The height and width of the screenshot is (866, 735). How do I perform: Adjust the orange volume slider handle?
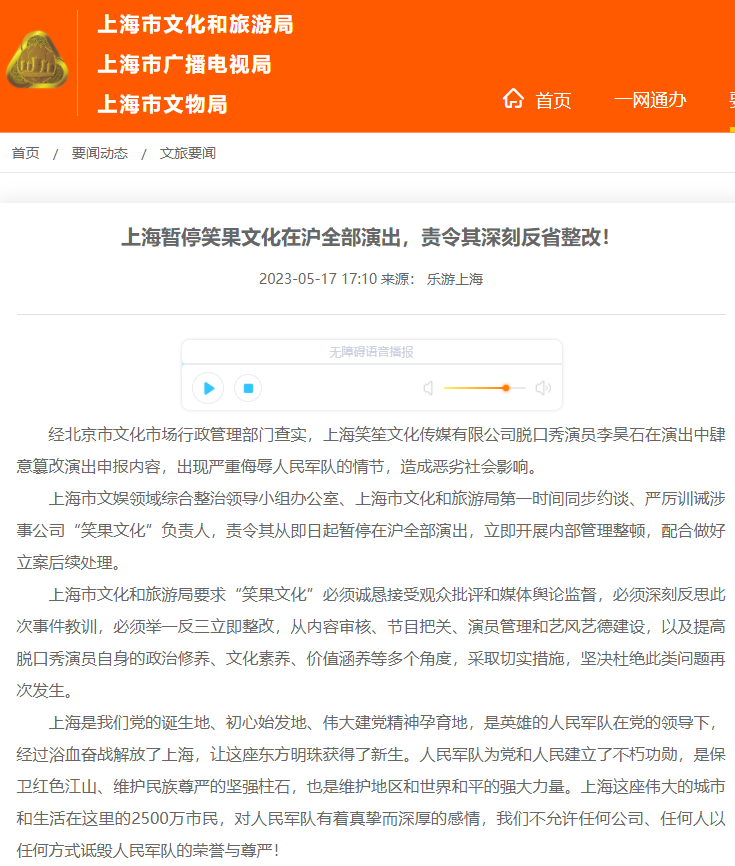506,388
